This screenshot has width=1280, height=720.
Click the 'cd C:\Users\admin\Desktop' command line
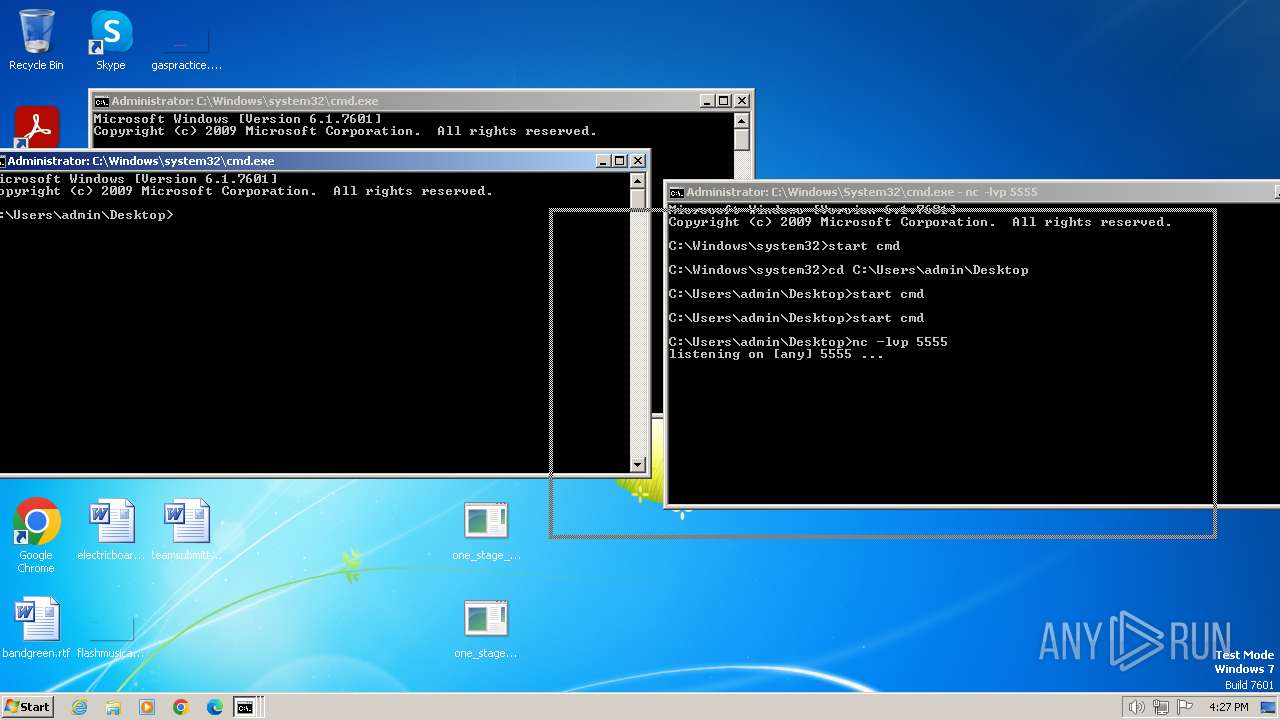848,270
